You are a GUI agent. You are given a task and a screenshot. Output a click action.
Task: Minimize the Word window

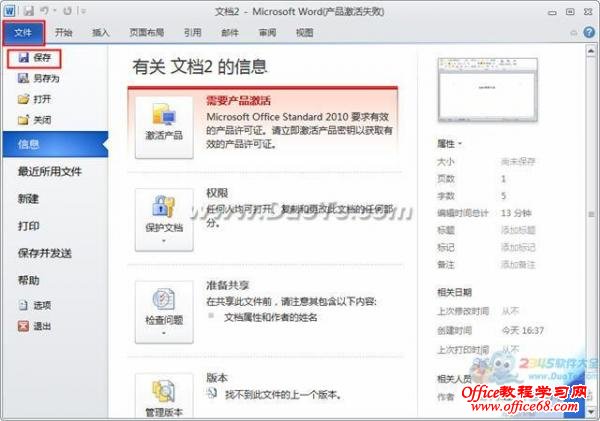[552, 12]
